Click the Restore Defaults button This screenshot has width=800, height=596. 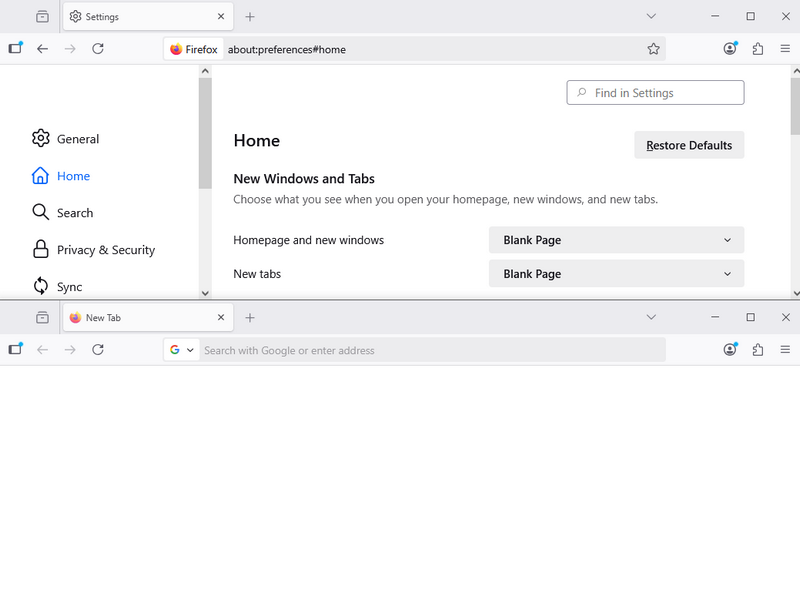click(x=689, y=145)
